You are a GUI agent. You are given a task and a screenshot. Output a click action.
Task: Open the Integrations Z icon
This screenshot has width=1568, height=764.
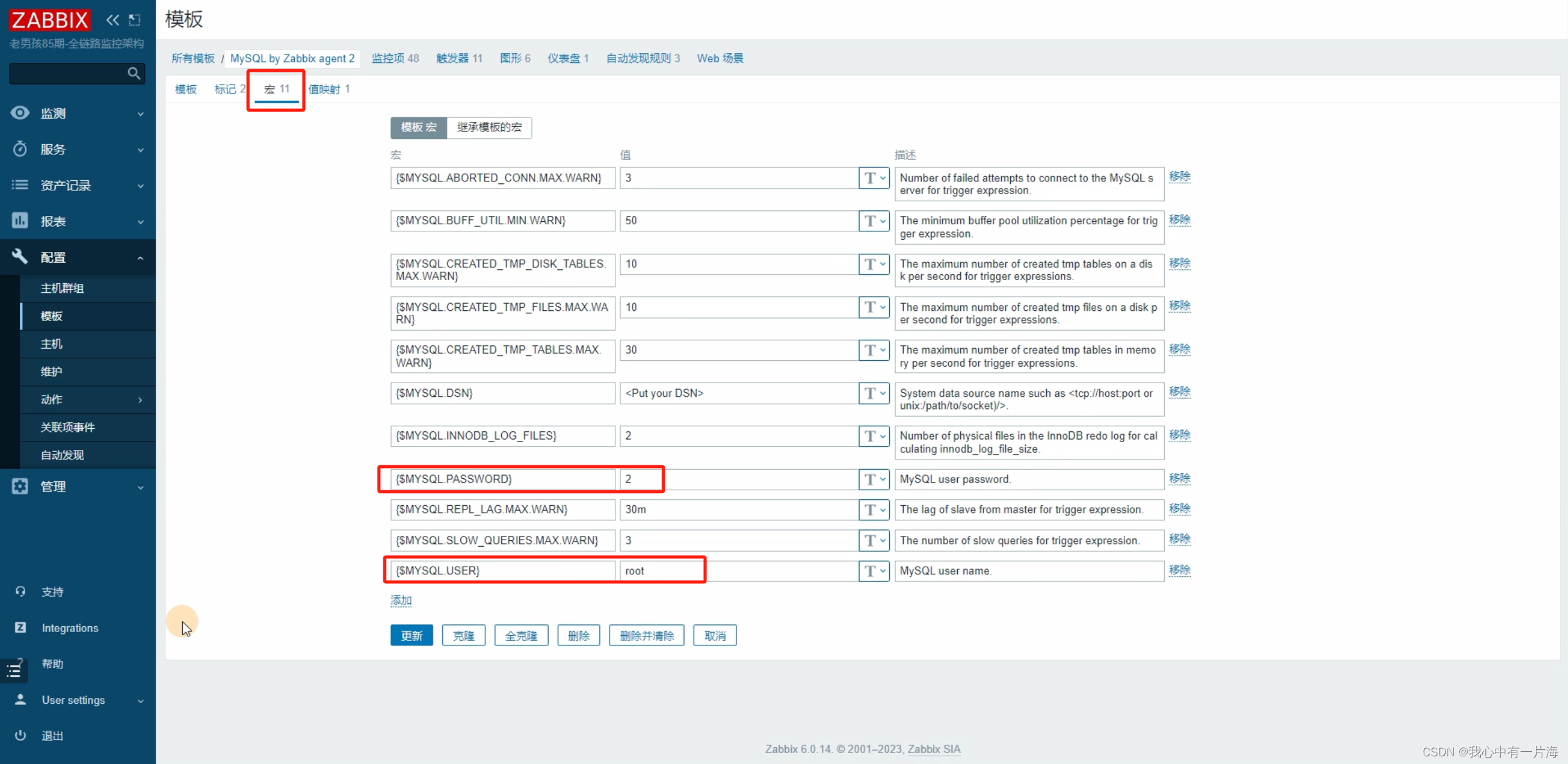(21, 627)
